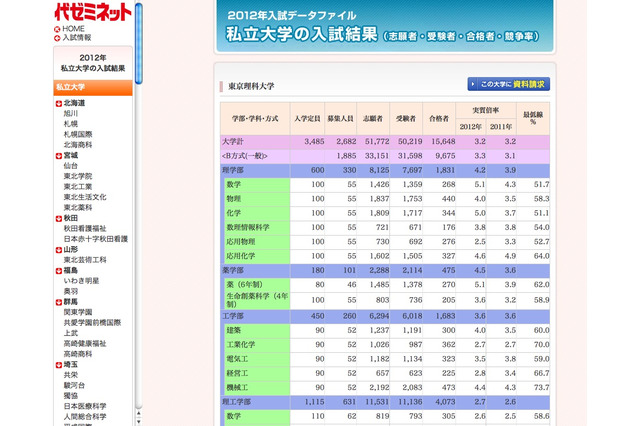Viewport: 640px width, 426px height.
Task: Open 日本医療科学 link
Action: pyautogui.click(x=85, y=406)
